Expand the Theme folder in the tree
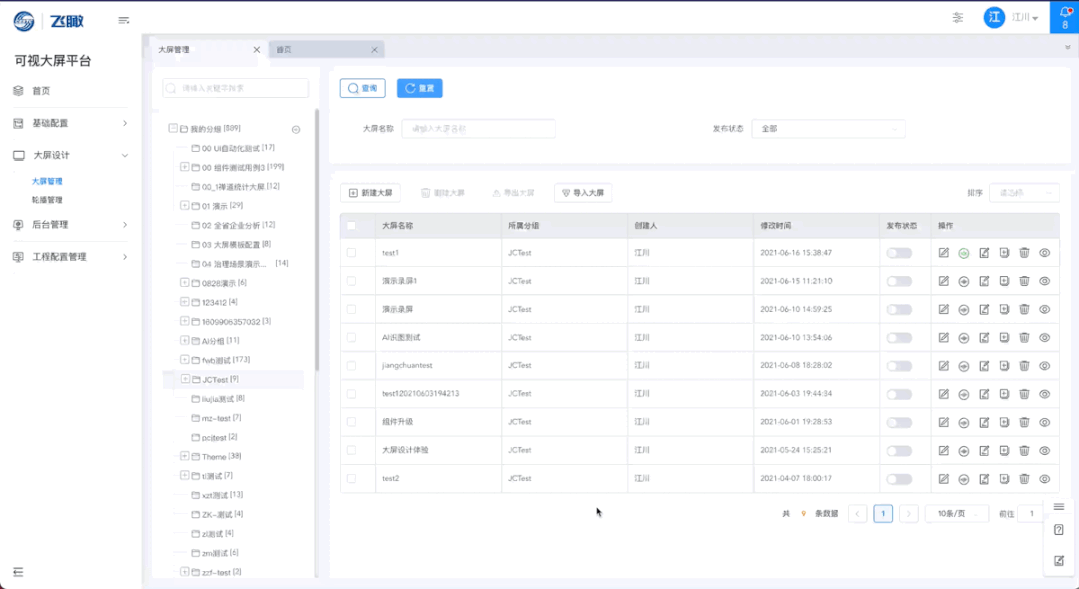The height and width of the screenshot is (589, 1079). [x=185, y=456]
